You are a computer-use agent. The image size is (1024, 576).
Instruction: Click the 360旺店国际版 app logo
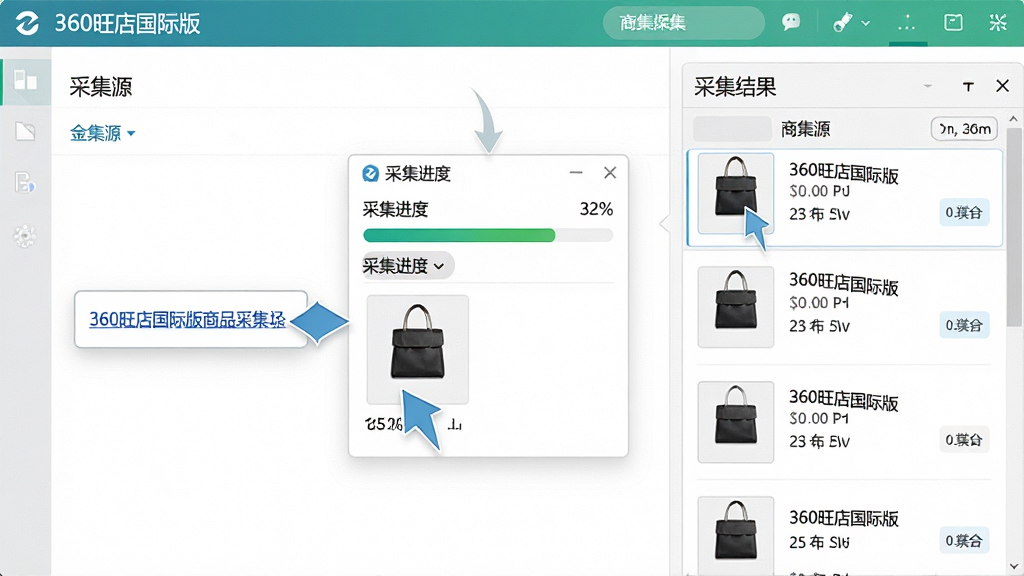pyautogui.click(x=27, y=24)
